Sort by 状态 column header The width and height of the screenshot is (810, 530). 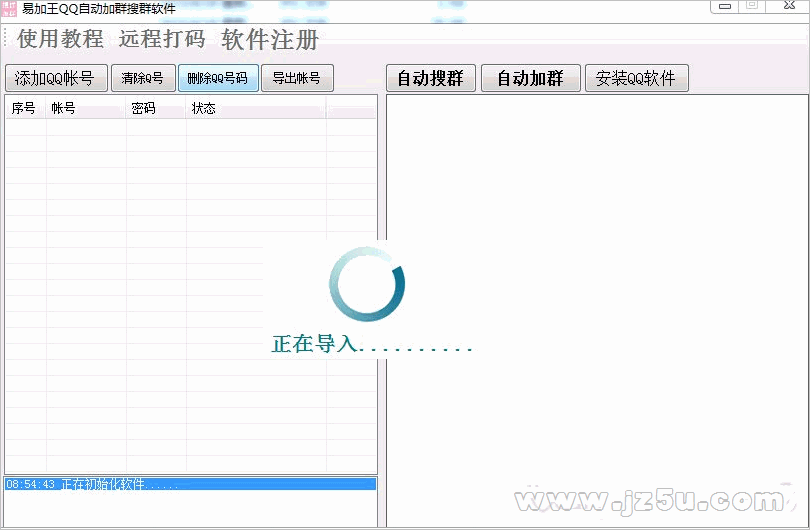pos(256,108)
